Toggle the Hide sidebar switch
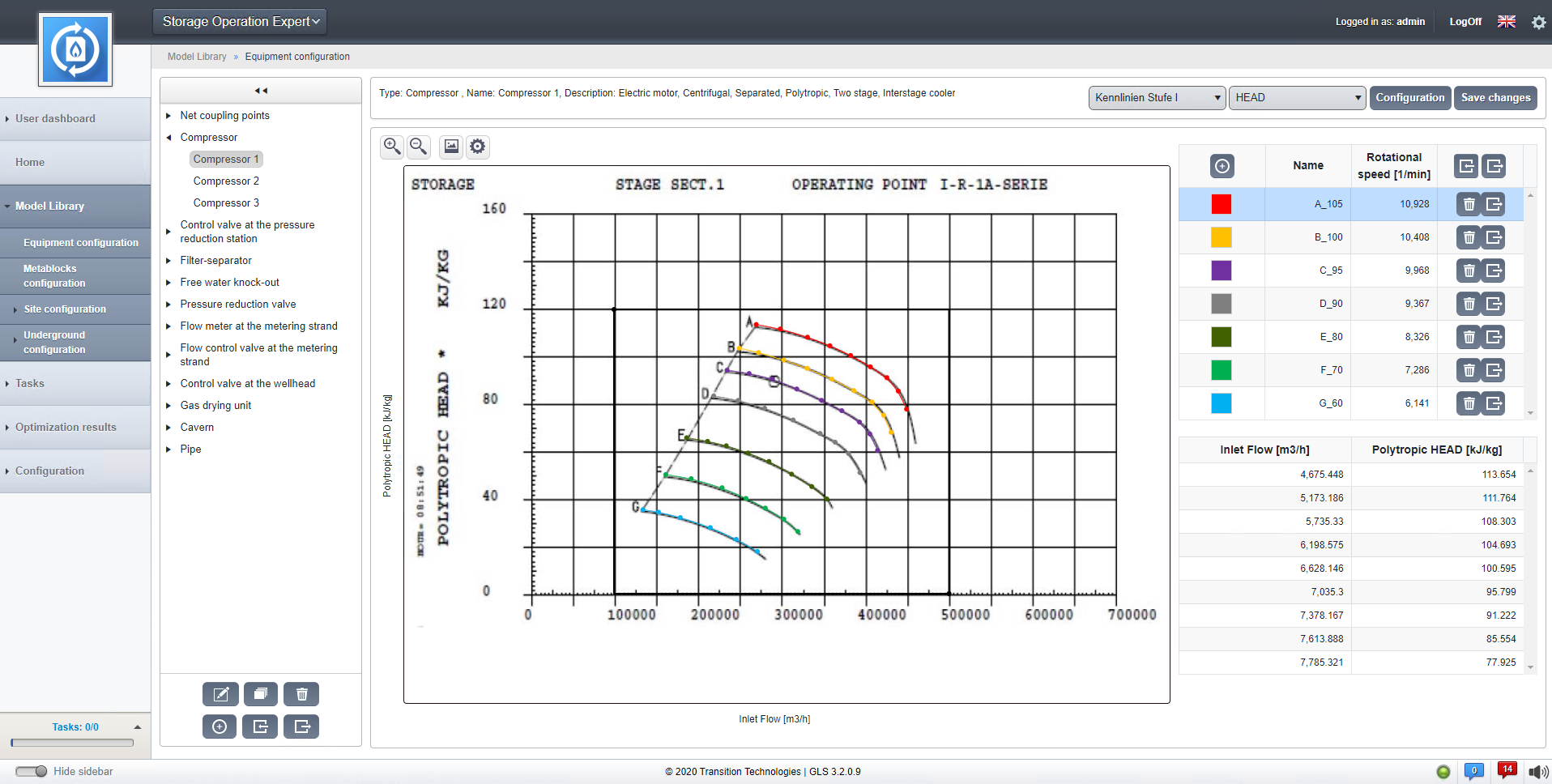The width and height of the screenshot is (1552, 784). (32, 771)
